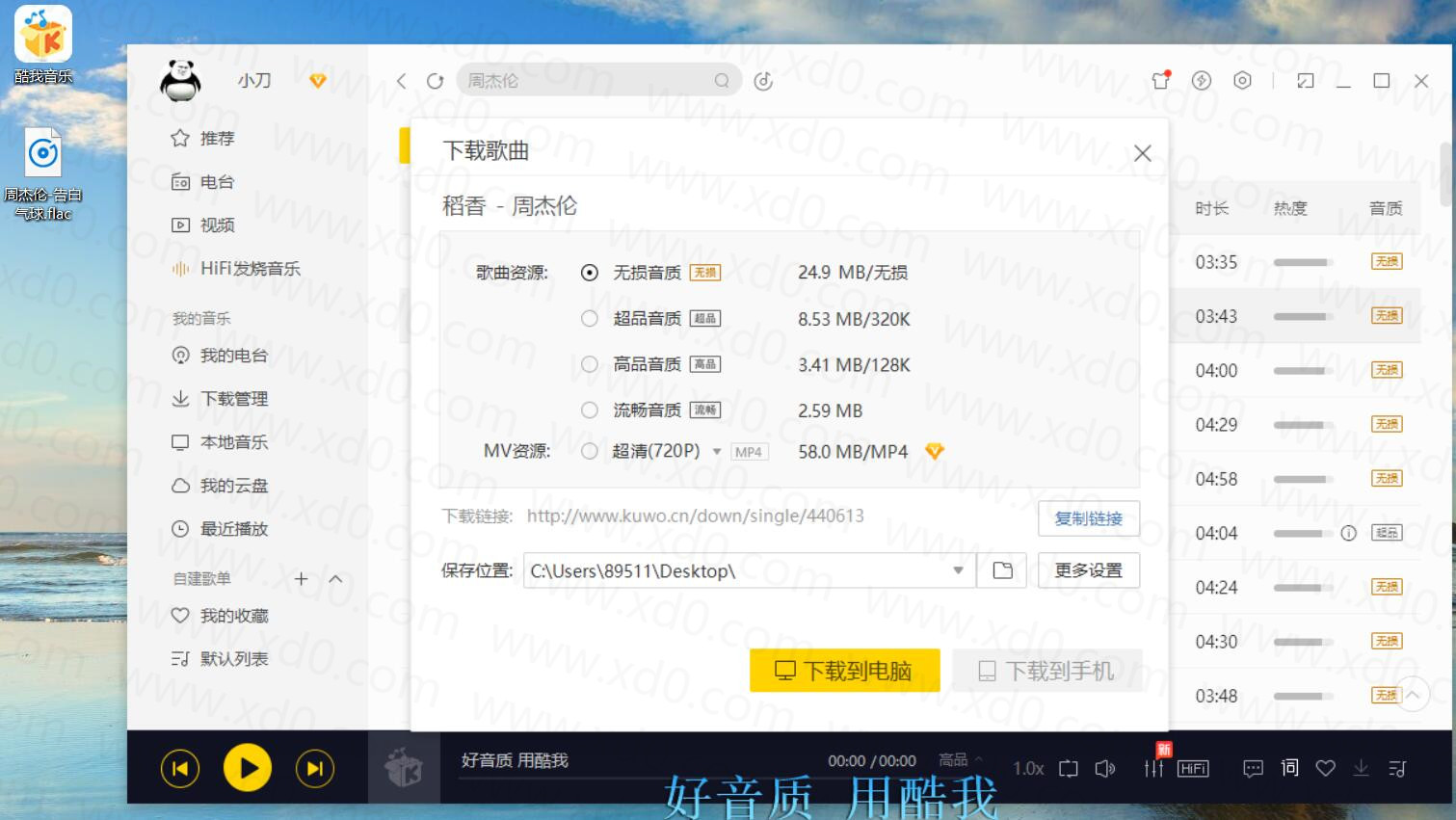Click the search magnifier icon
The image size is (1456, 820).
click(722, 81)
